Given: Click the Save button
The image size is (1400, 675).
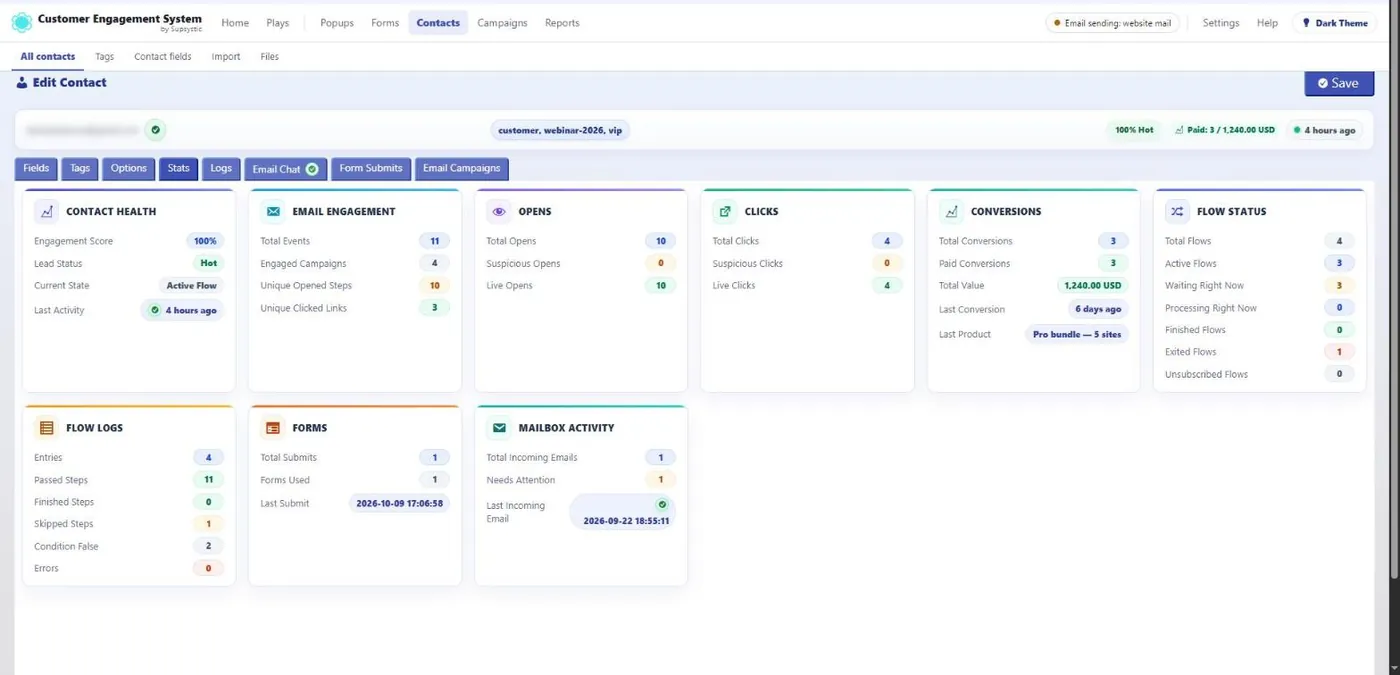Looking at the screenshot, I should (1338, 83).
